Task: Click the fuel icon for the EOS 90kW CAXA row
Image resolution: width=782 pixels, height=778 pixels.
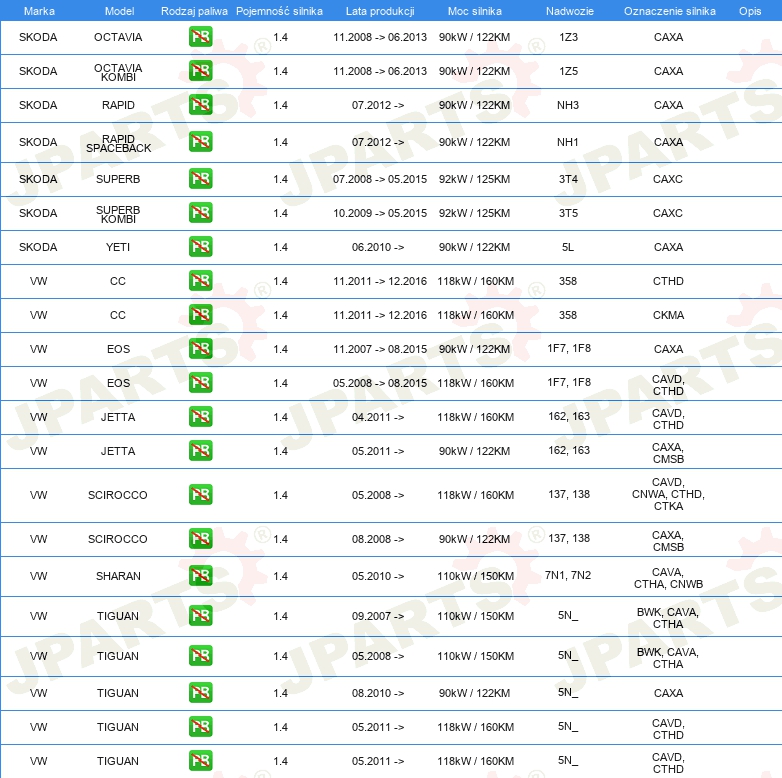Action: 200,349
